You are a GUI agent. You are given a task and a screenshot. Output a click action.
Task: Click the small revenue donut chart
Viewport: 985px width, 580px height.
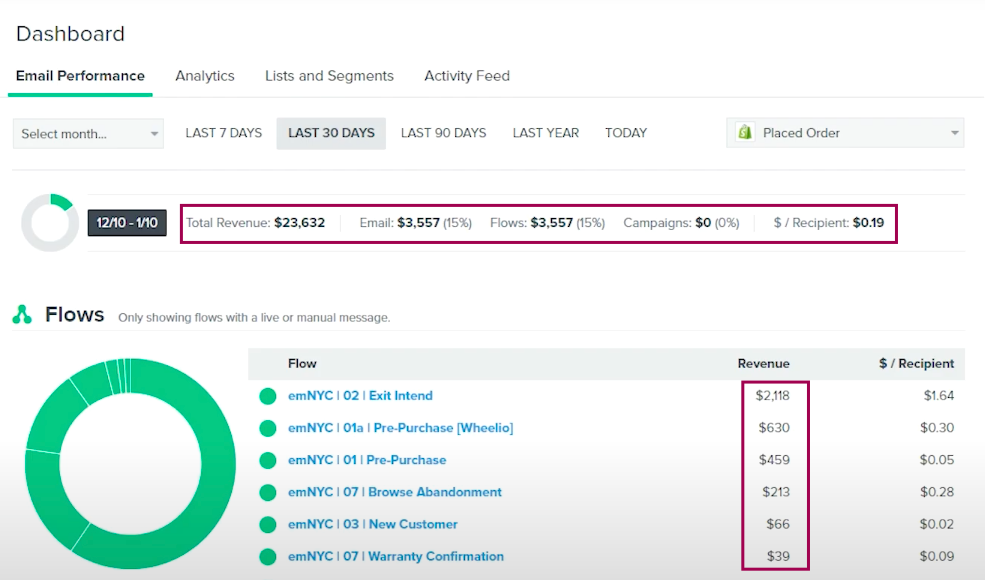49,222
